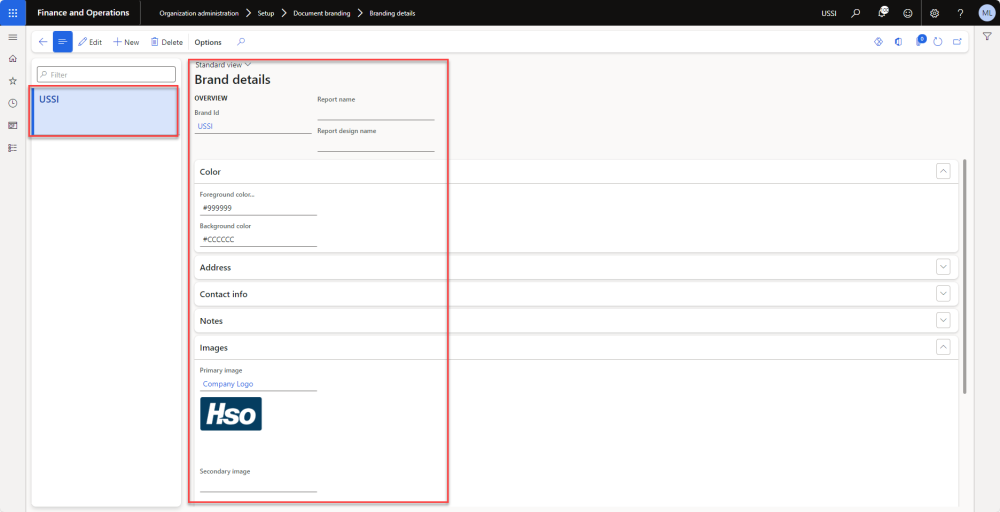The height and width of the screenshot is (512, 1000).
Task: Expand the Notes section chevron
Action: point(943,320)
